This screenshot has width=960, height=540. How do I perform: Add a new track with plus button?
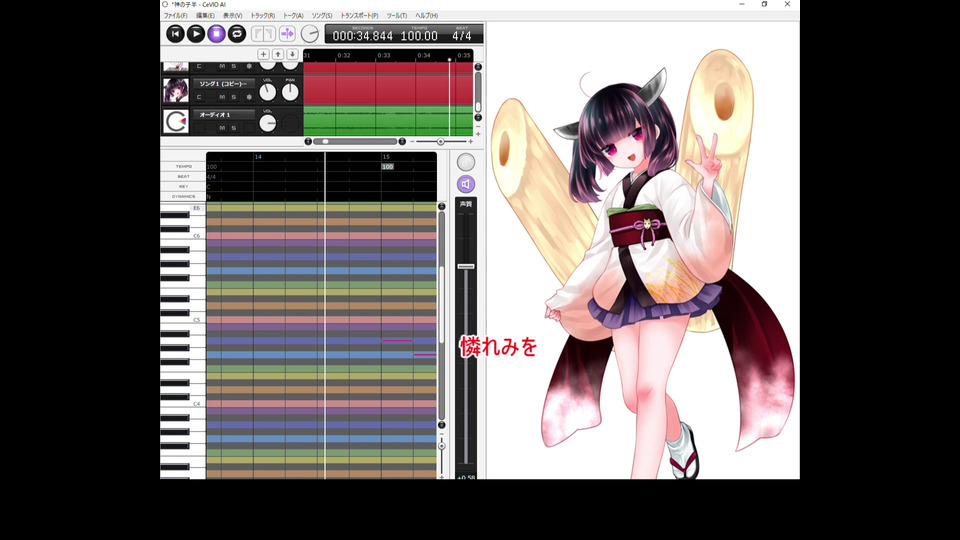[x=263, y=54]
